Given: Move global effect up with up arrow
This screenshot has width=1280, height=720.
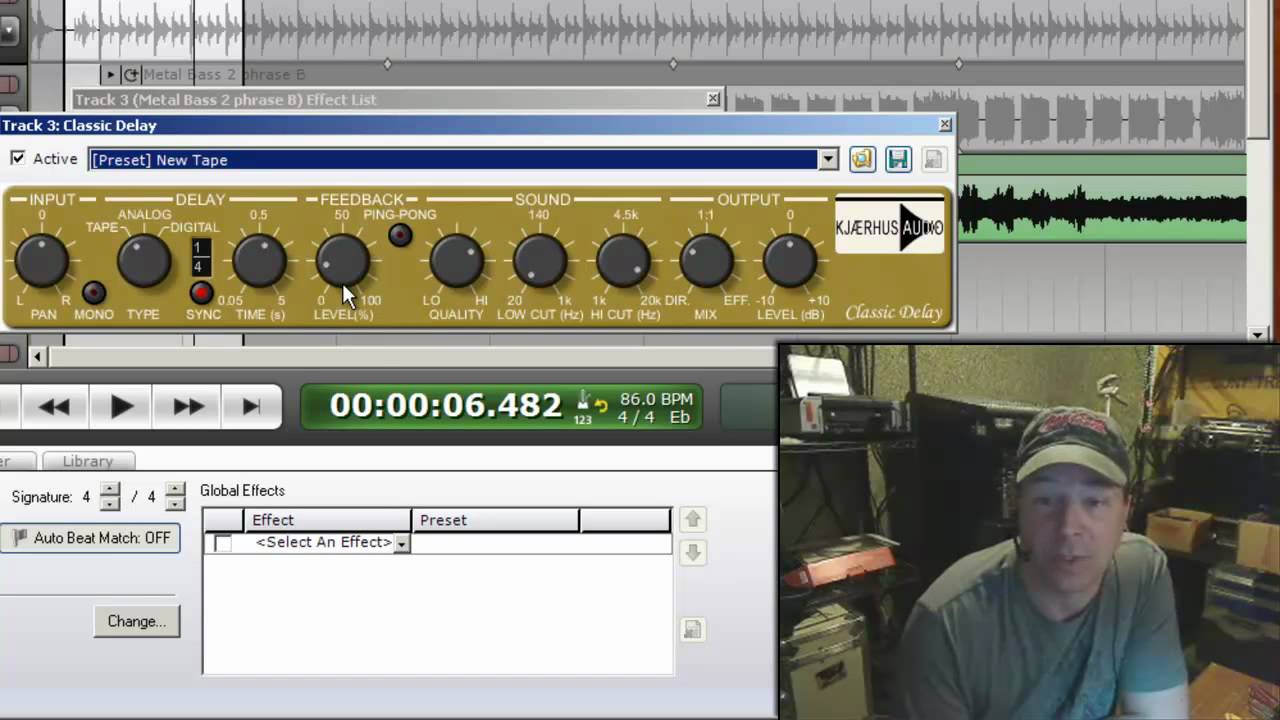Looking at the screenshot, I should pyautogui.click(x=692, y=519).
